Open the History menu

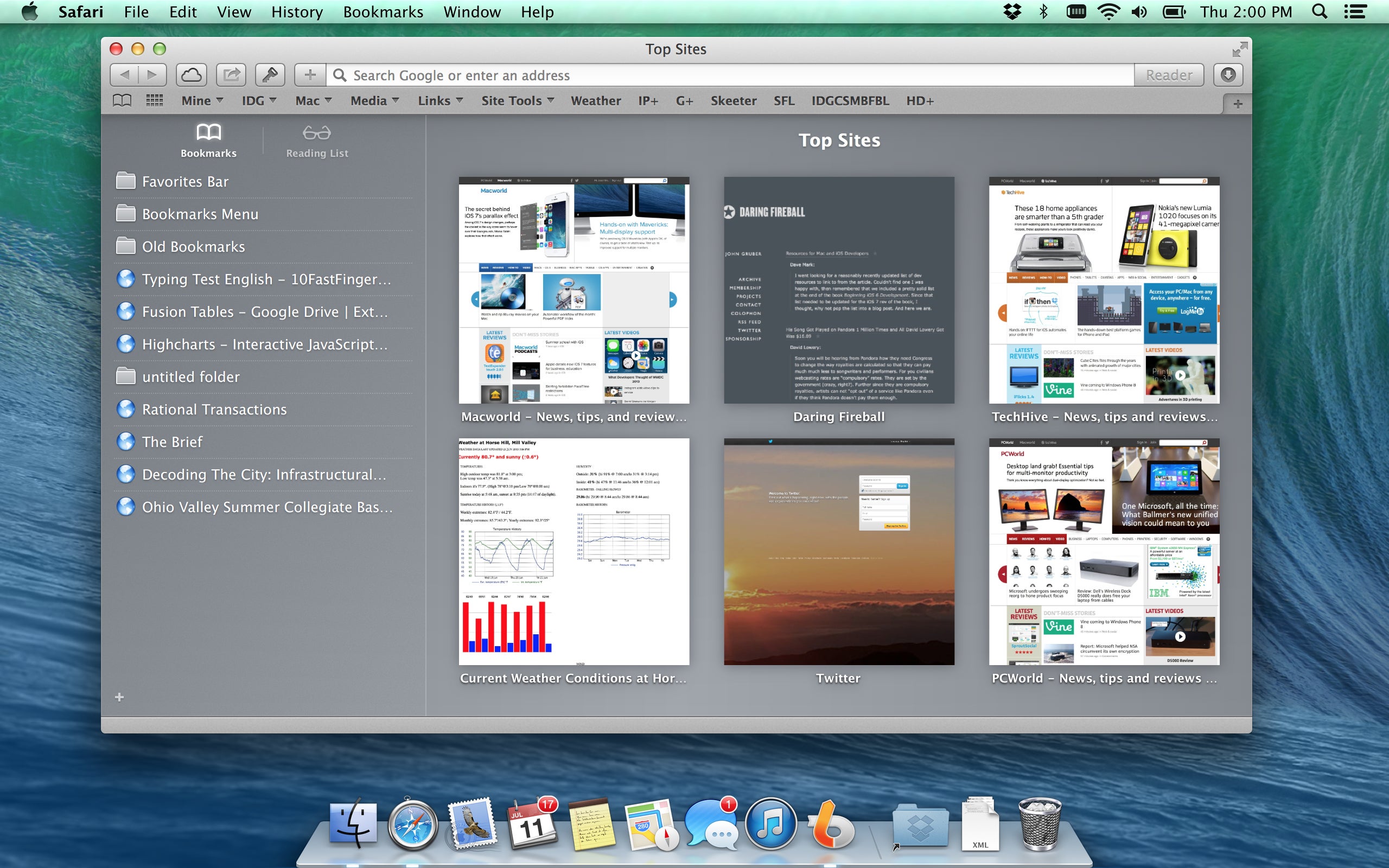(x=297, y=11)
